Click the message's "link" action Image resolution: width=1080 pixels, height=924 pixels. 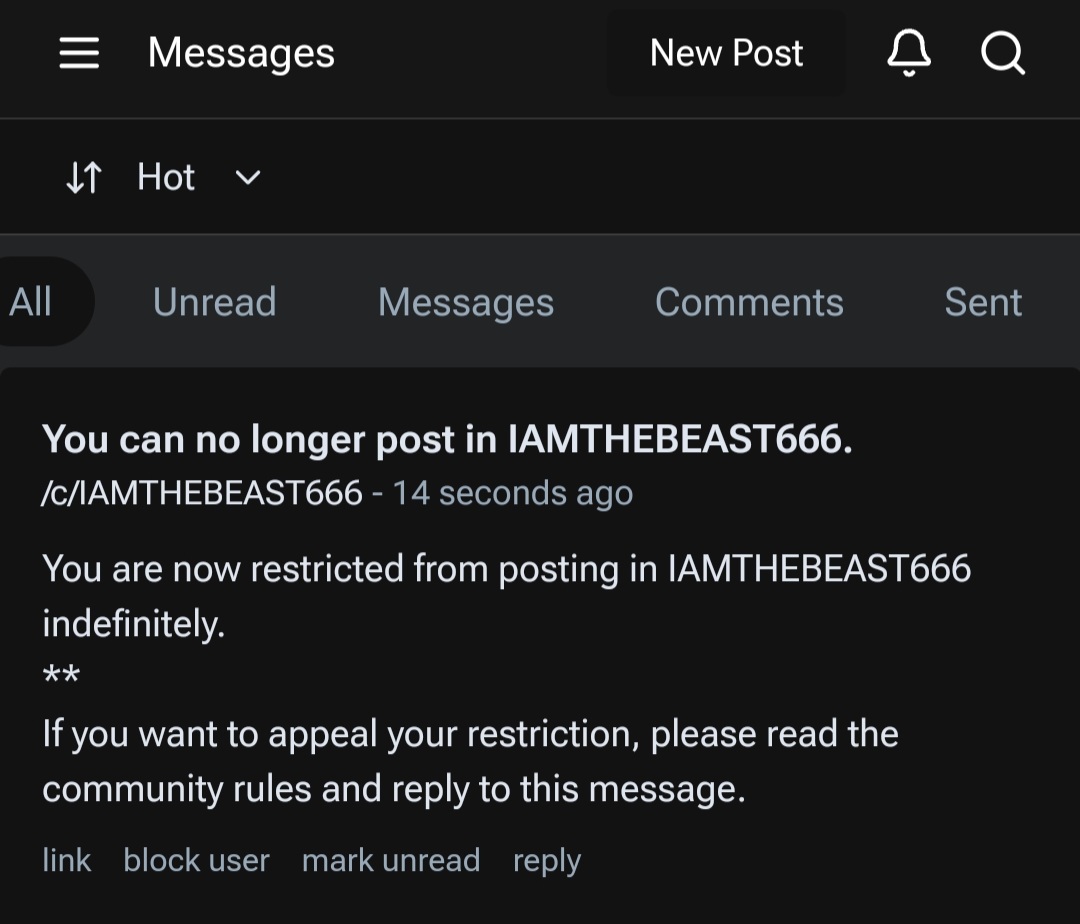point(66,860)
